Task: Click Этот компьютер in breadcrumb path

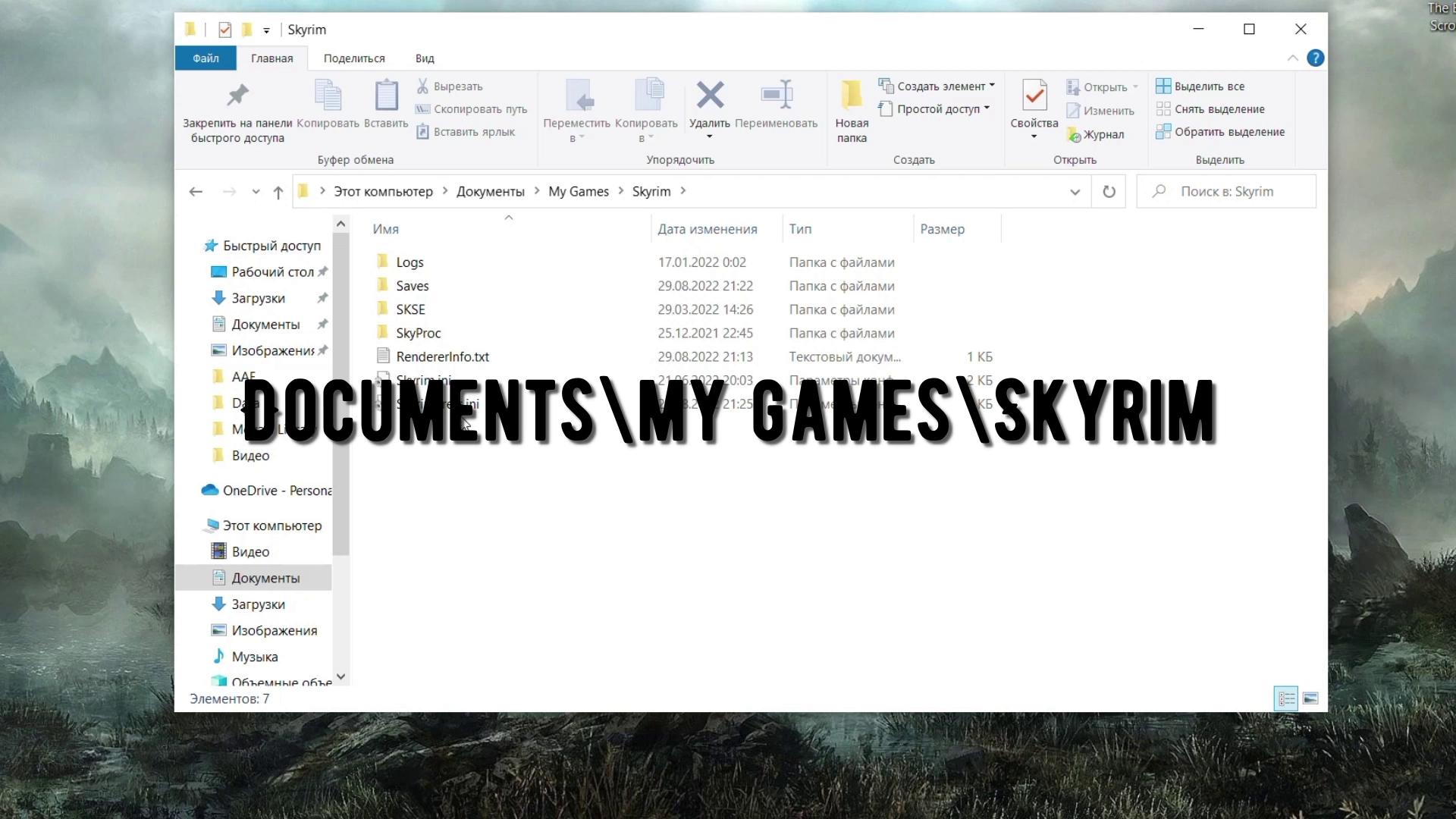Action: coord(383,192)
